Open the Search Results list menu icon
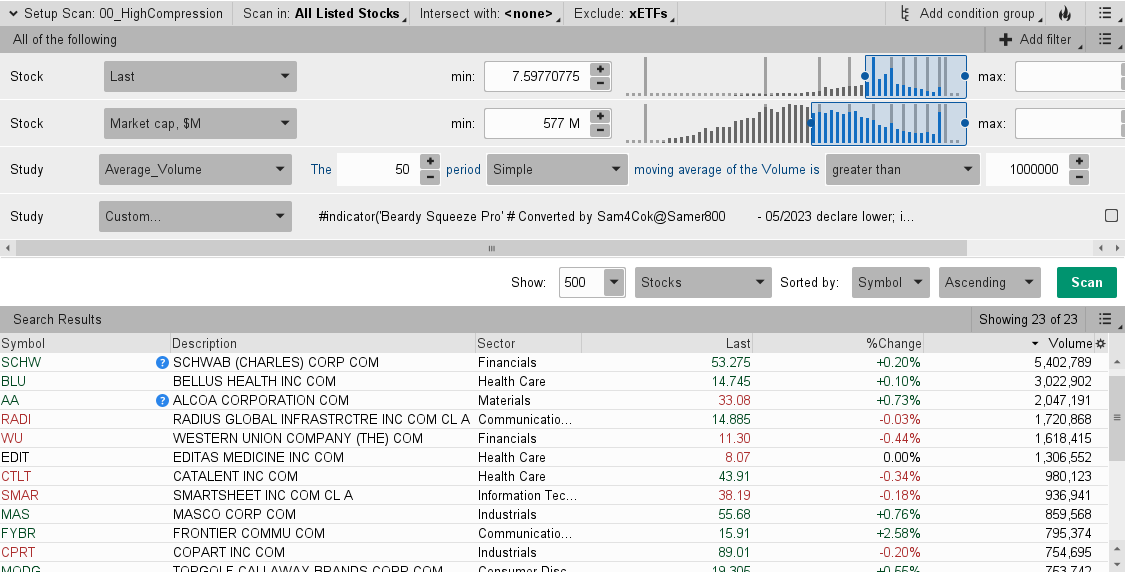 point(1106,319)
